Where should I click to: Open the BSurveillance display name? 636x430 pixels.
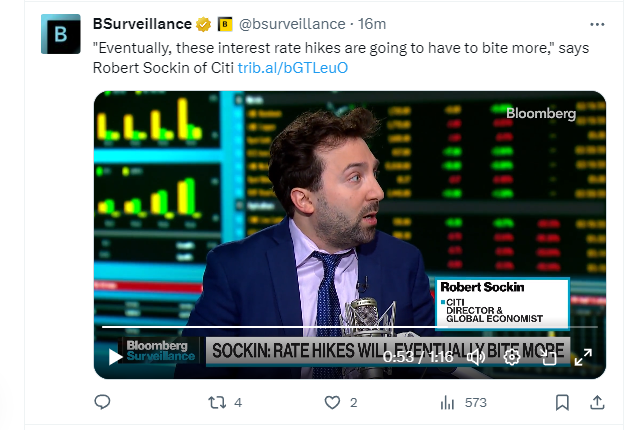coord(142,24)
